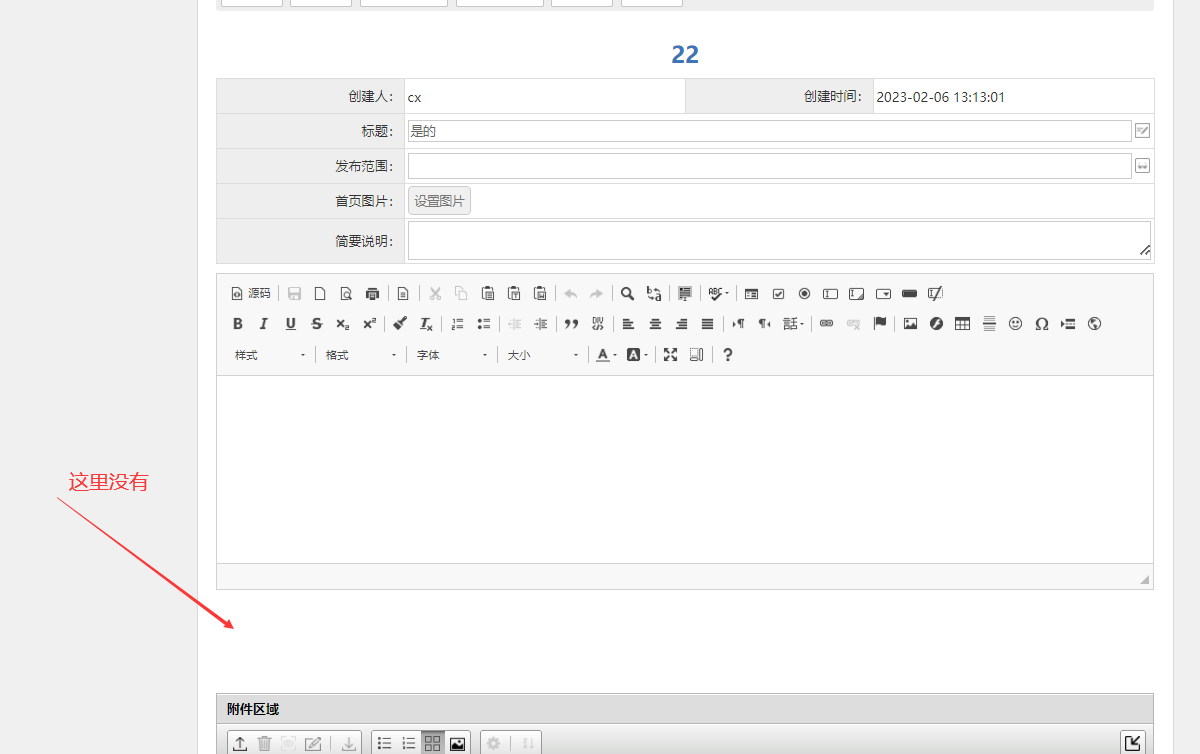Upload a file in the 附件区域 toolbar

239,742
